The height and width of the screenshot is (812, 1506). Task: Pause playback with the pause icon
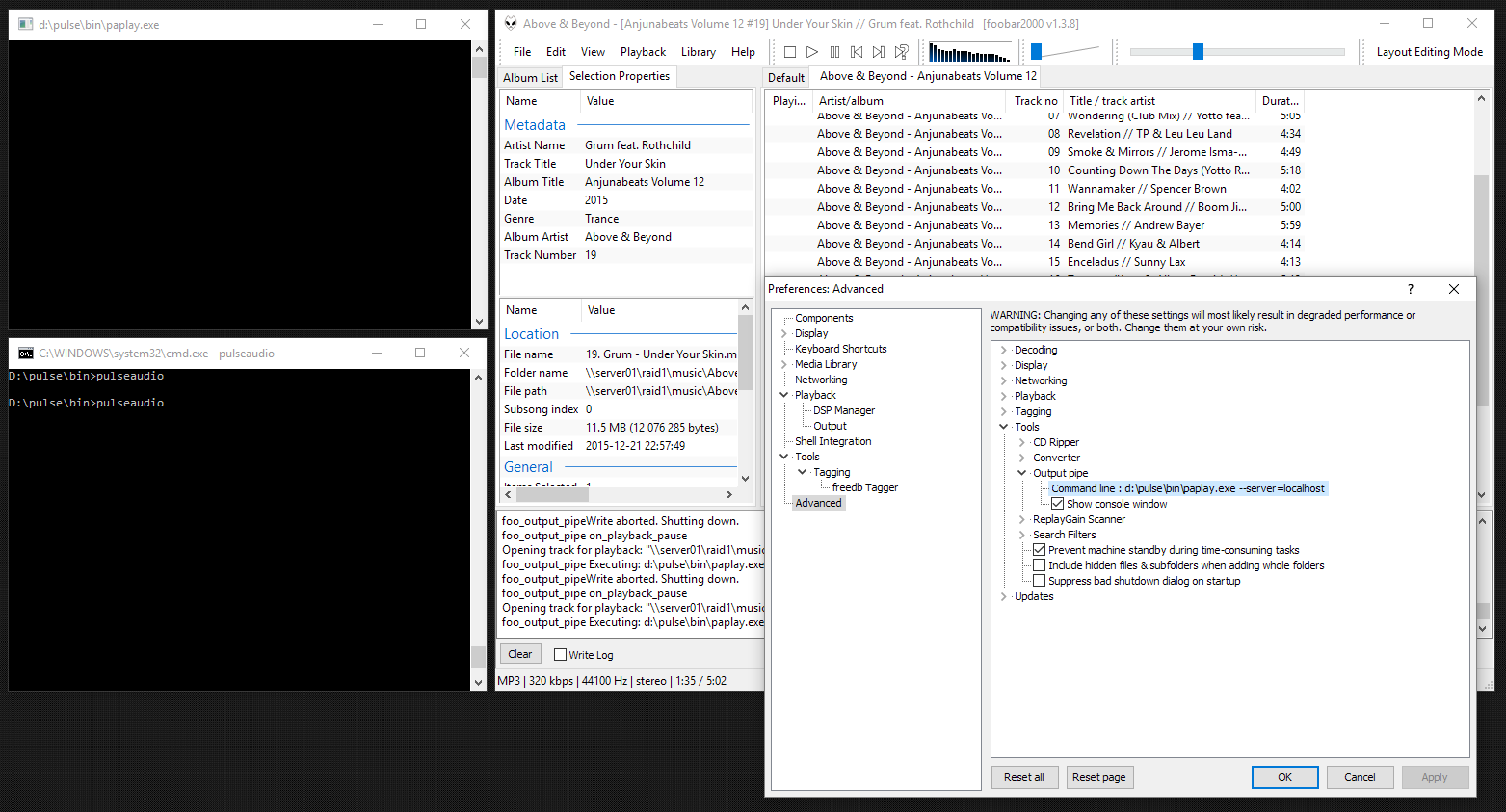[x=834, y=52]
